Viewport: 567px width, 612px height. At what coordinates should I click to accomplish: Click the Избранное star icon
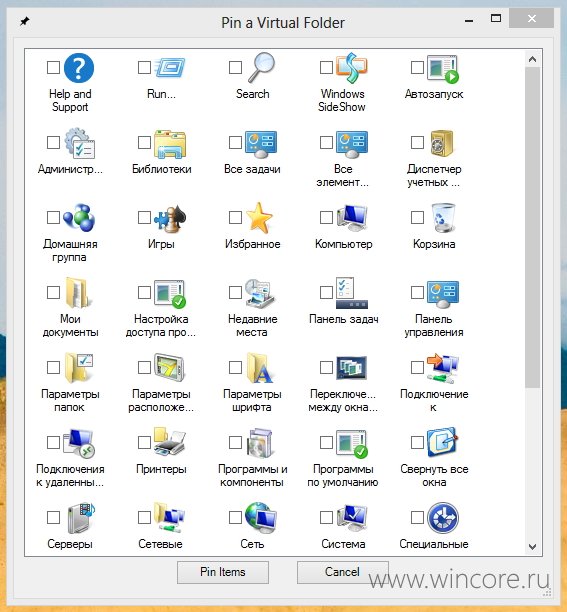(260, 218)
